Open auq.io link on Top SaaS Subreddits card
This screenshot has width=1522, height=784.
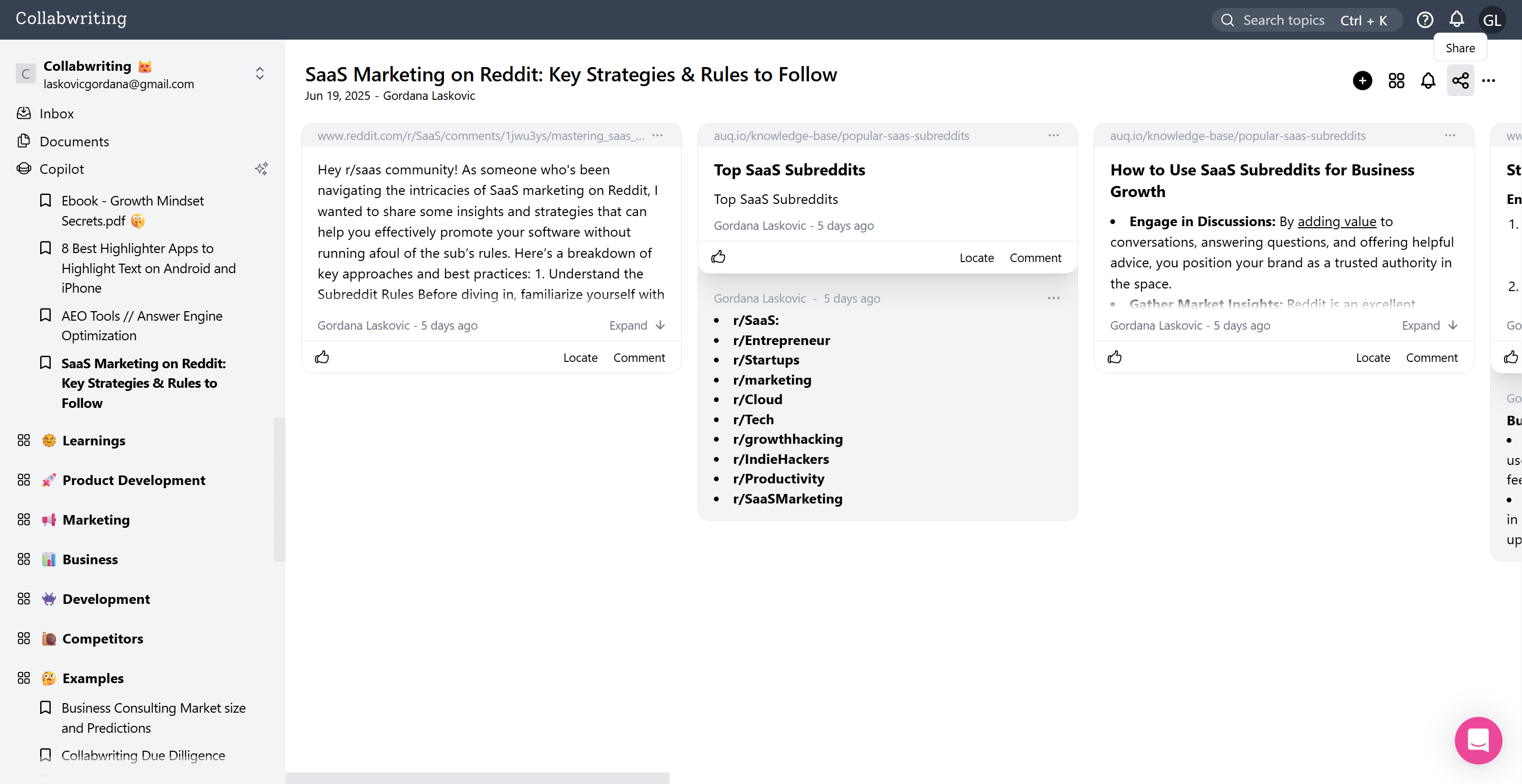click(841, 135)
